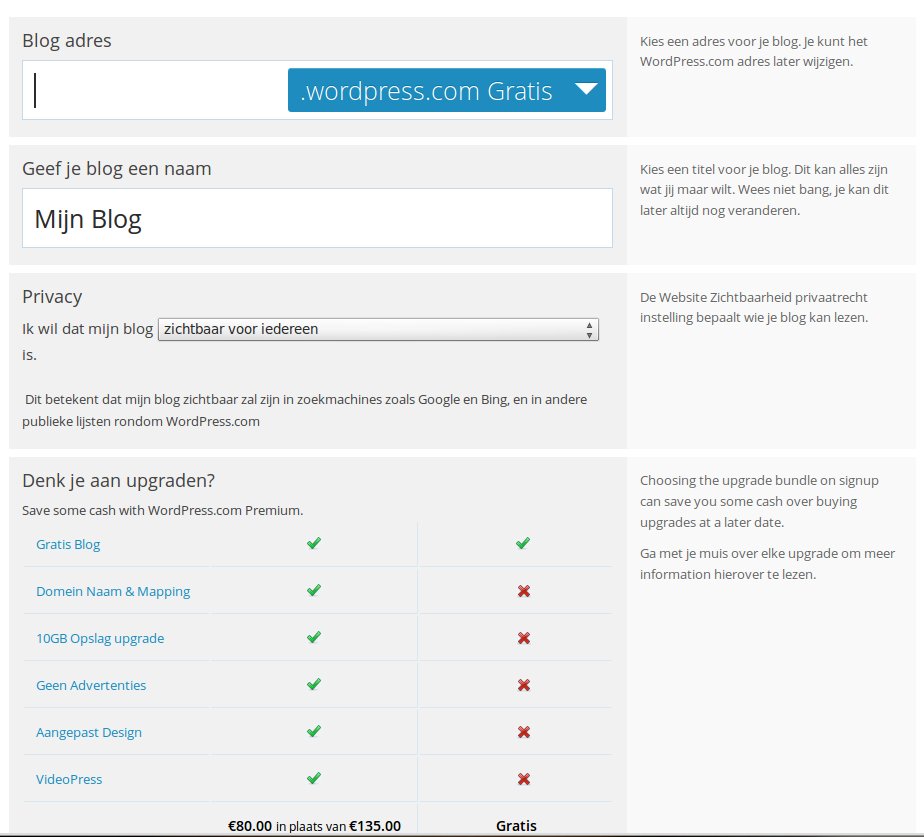The image size is (924, 837).
Task: Open the .wordpress.com Gratis domain dropdown
Action: tap(447, 90)
